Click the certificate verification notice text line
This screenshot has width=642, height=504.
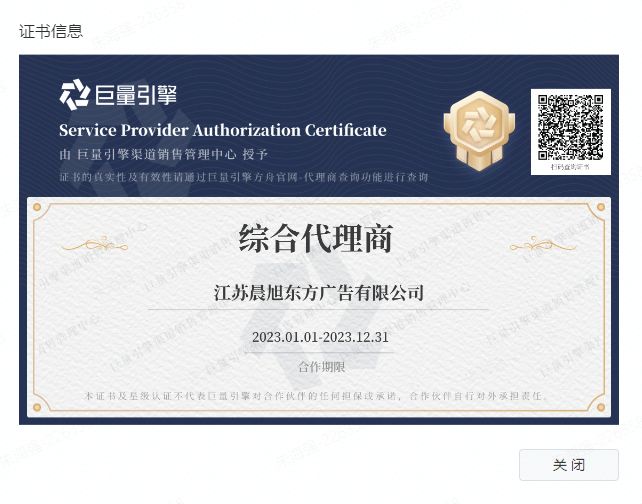pyautogui.click(x=244, y=177)
